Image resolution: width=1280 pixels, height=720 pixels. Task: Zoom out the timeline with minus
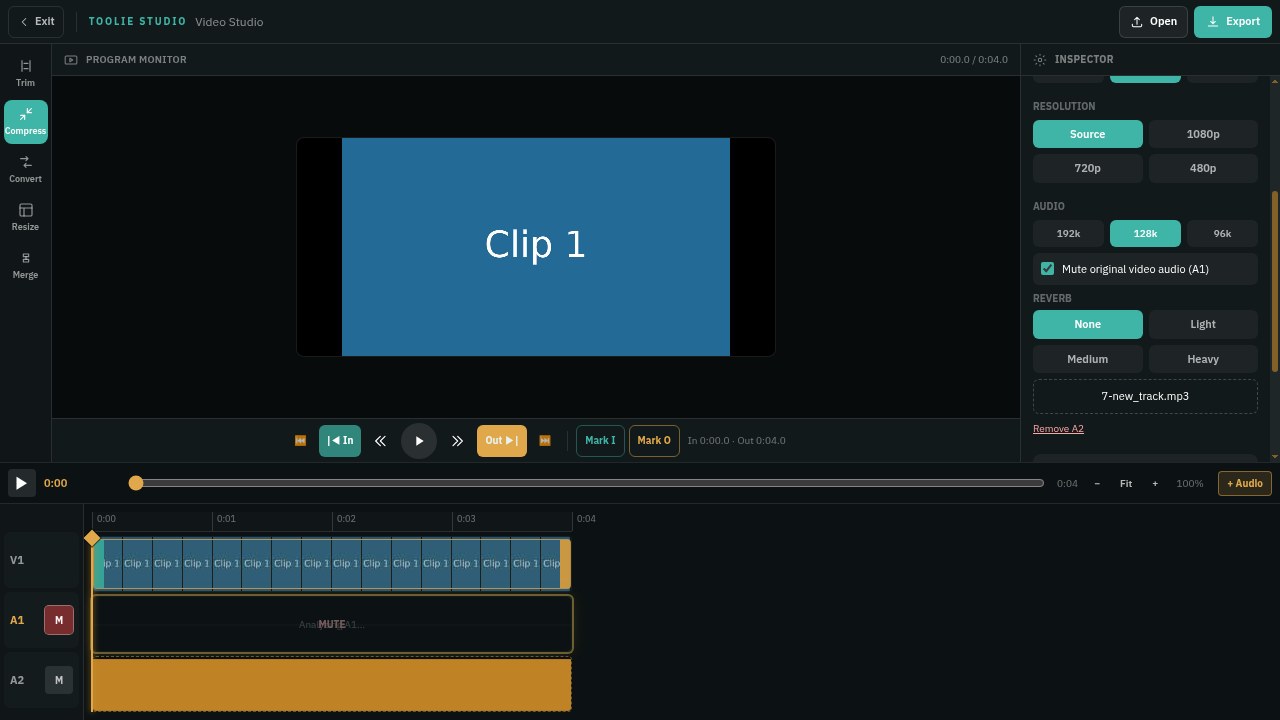coord(1097,483)
